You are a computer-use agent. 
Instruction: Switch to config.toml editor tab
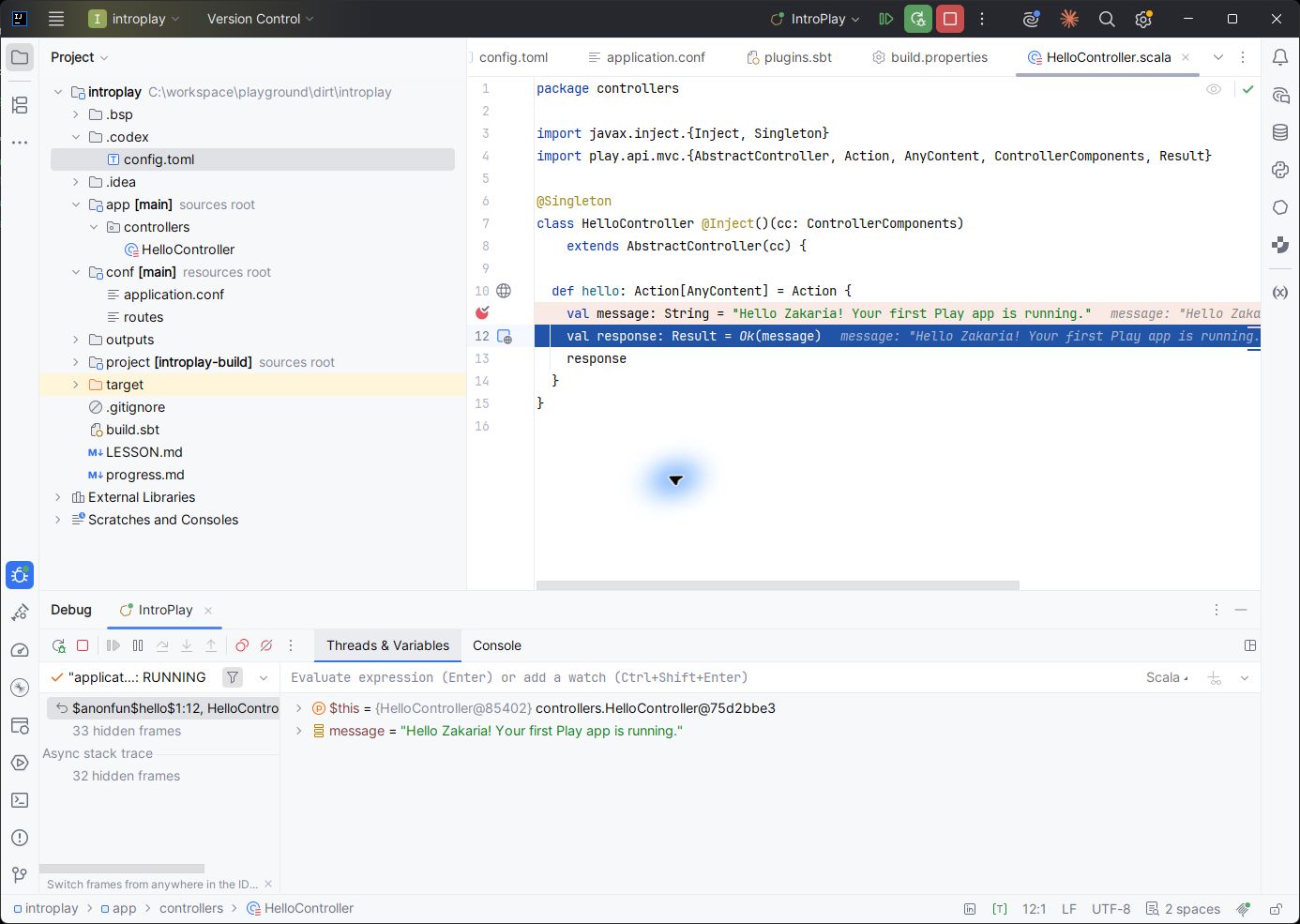[x=513, y=57]
